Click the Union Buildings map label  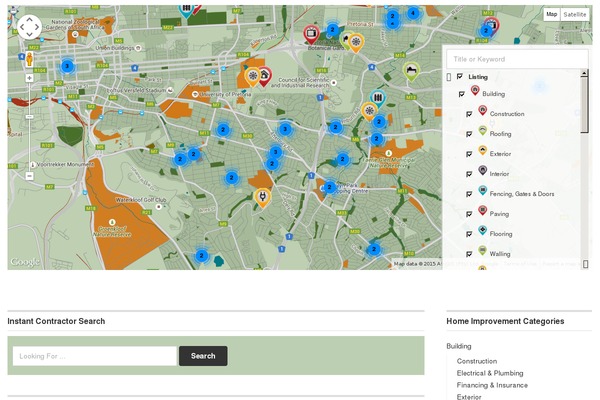click(115, 48)
